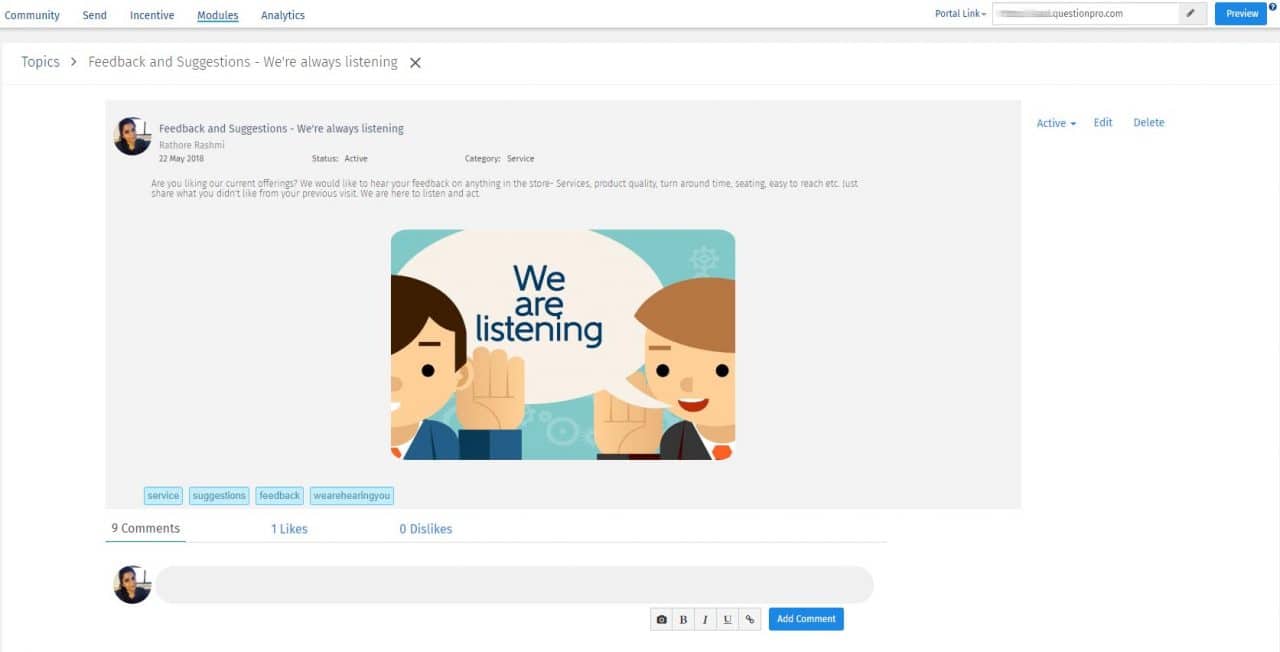Open the Send menu
1280x652 pixels.
94,15
